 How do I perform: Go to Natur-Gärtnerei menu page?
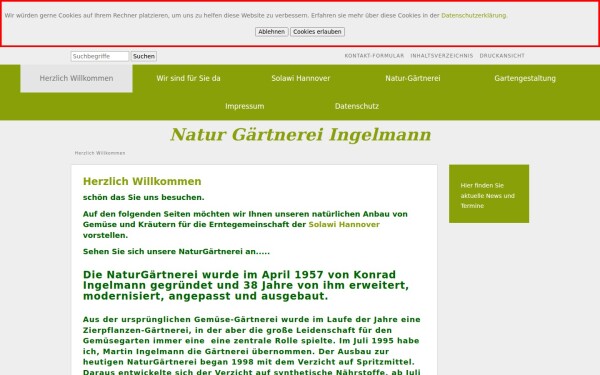pyautogui.click(x=413, y=78)
